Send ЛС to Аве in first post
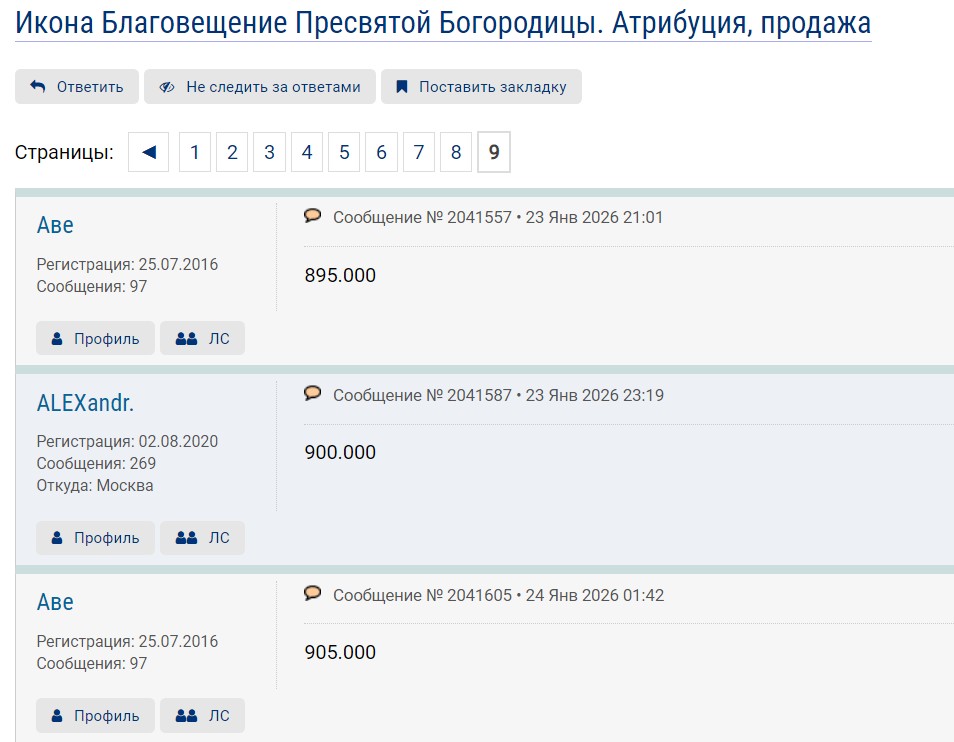Image resolution: width=954 pixels, height=742 pixels. coord(202,338)
